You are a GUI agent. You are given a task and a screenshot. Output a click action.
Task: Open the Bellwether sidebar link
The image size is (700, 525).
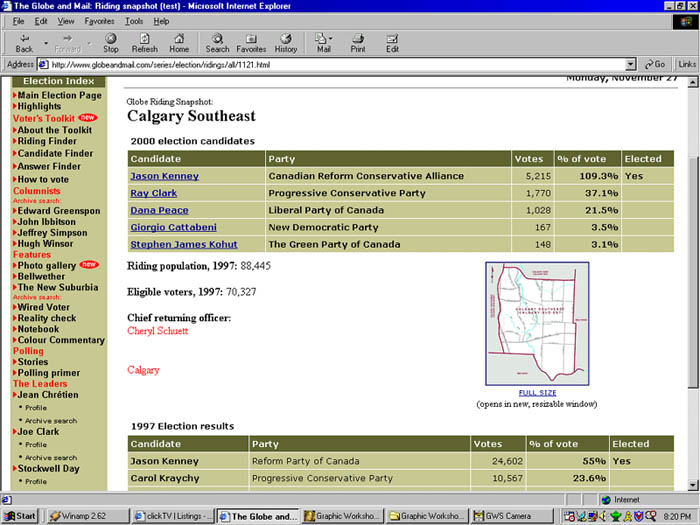41,276
